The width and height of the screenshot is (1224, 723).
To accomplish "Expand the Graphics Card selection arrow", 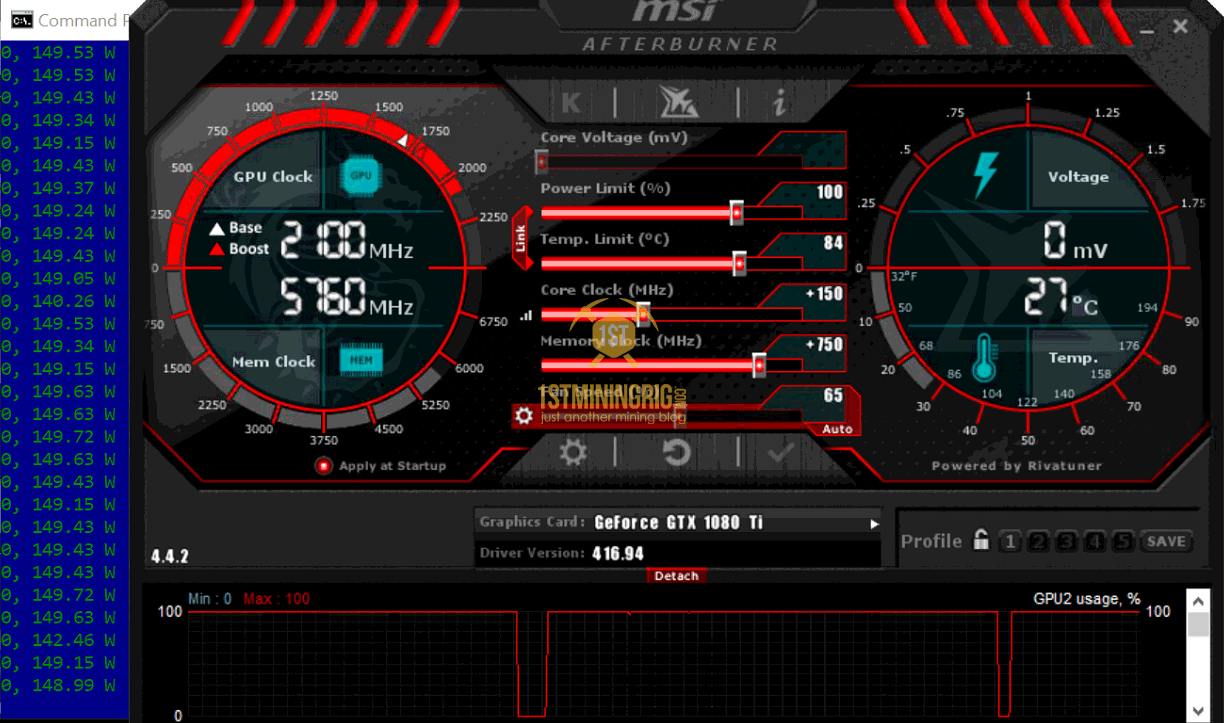I will coord(874,523).
